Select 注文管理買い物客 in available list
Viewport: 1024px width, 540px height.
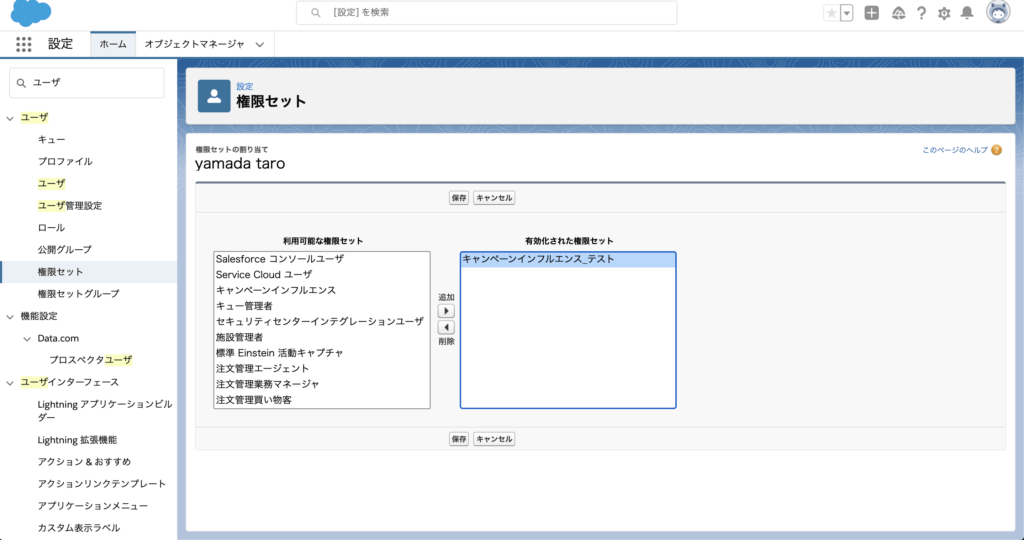pyautogui.click(x=321, y=400)
